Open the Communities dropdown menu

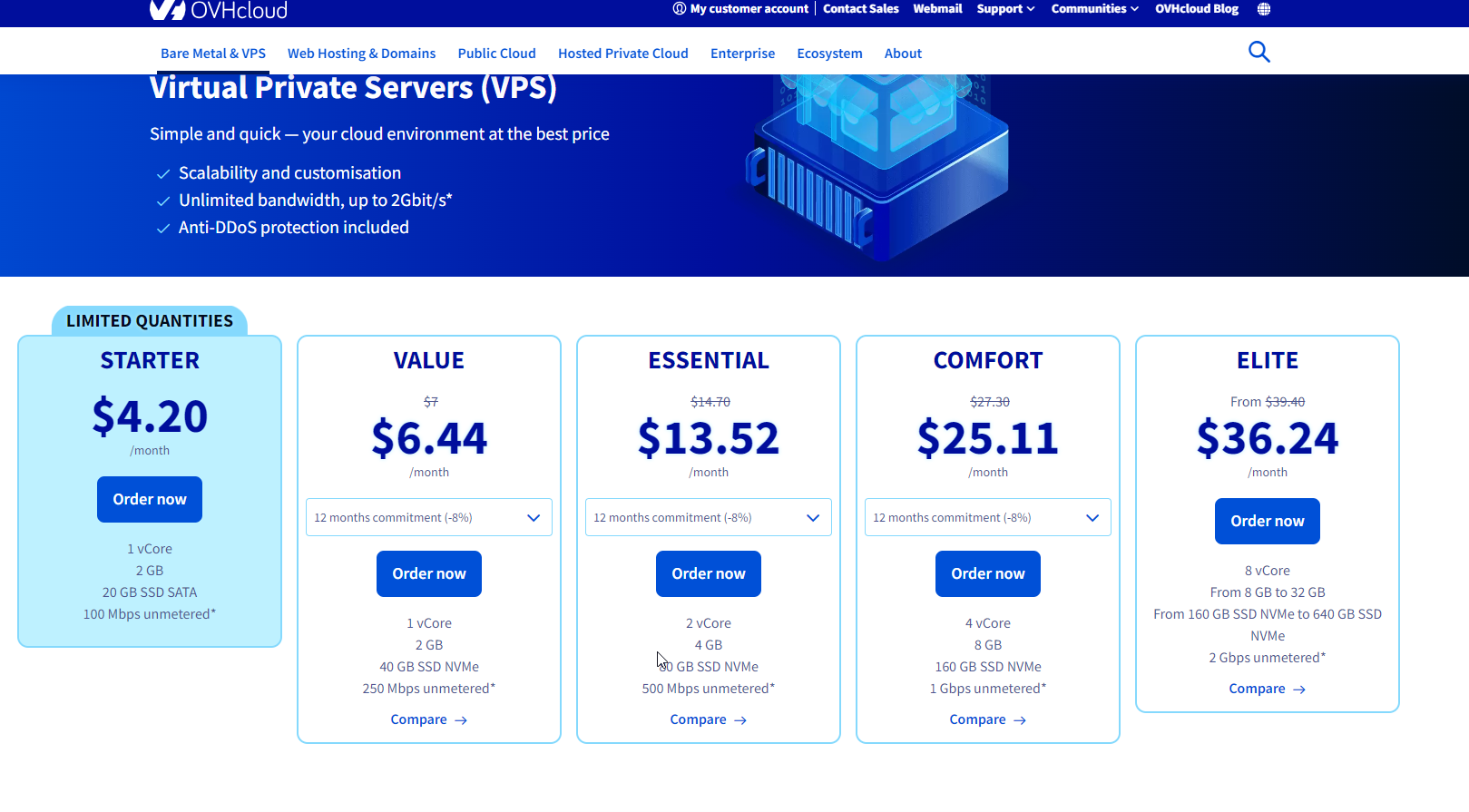point(1094,9)
